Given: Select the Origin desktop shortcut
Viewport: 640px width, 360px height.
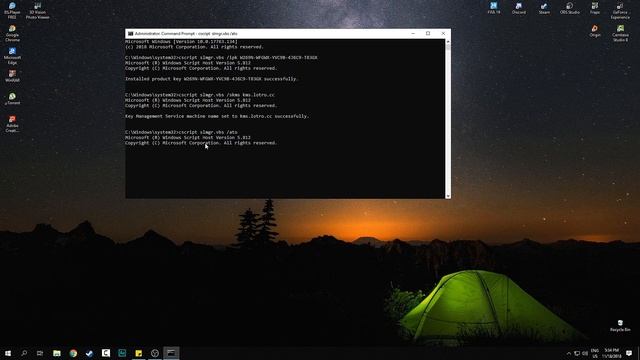Looking at the screenshot, I should (595, 31).
